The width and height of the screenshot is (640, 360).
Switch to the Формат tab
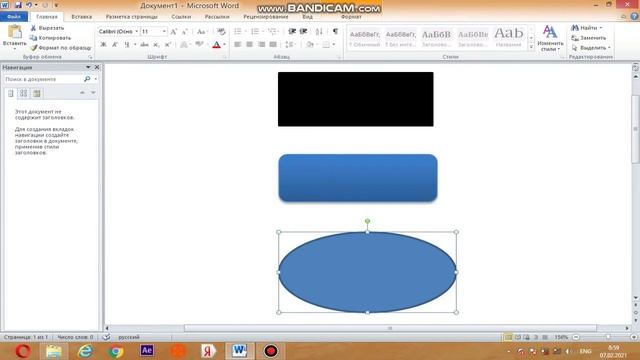pos(351,17)
